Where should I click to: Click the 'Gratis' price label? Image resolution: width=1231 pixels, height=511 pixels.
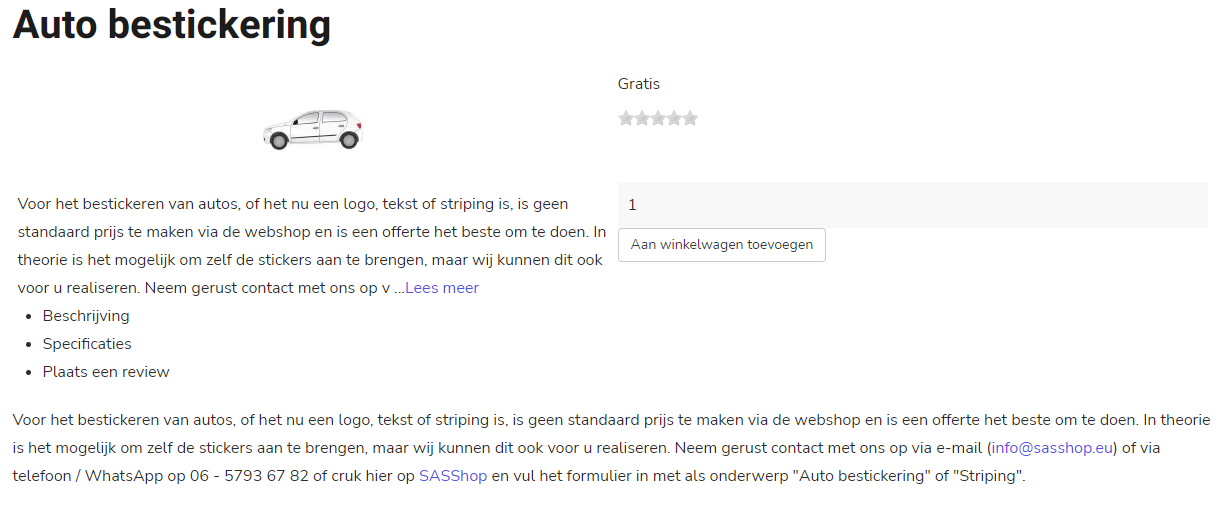click(639, 84)
